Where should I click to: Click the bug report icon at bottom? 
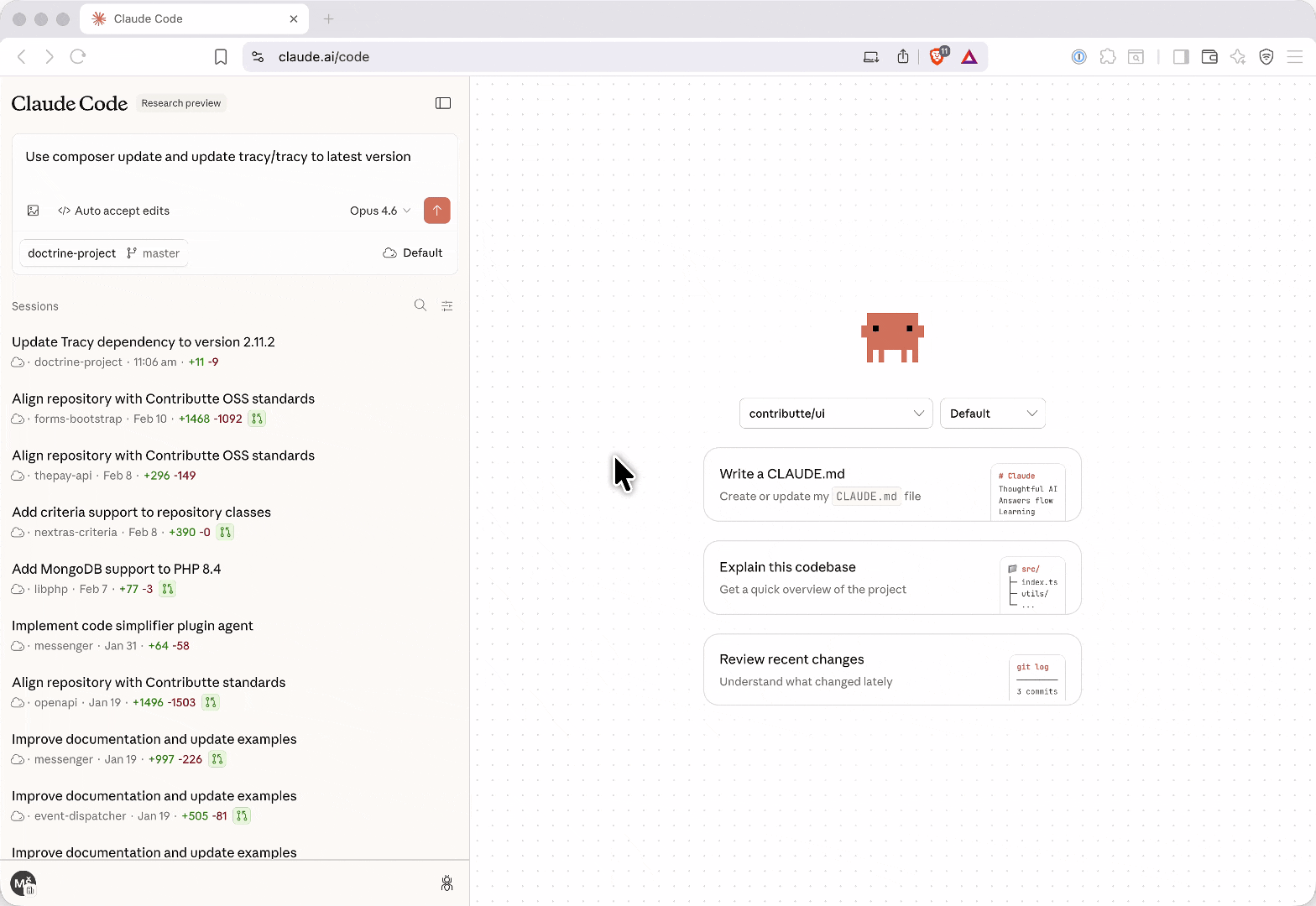(x=446, y=883)
